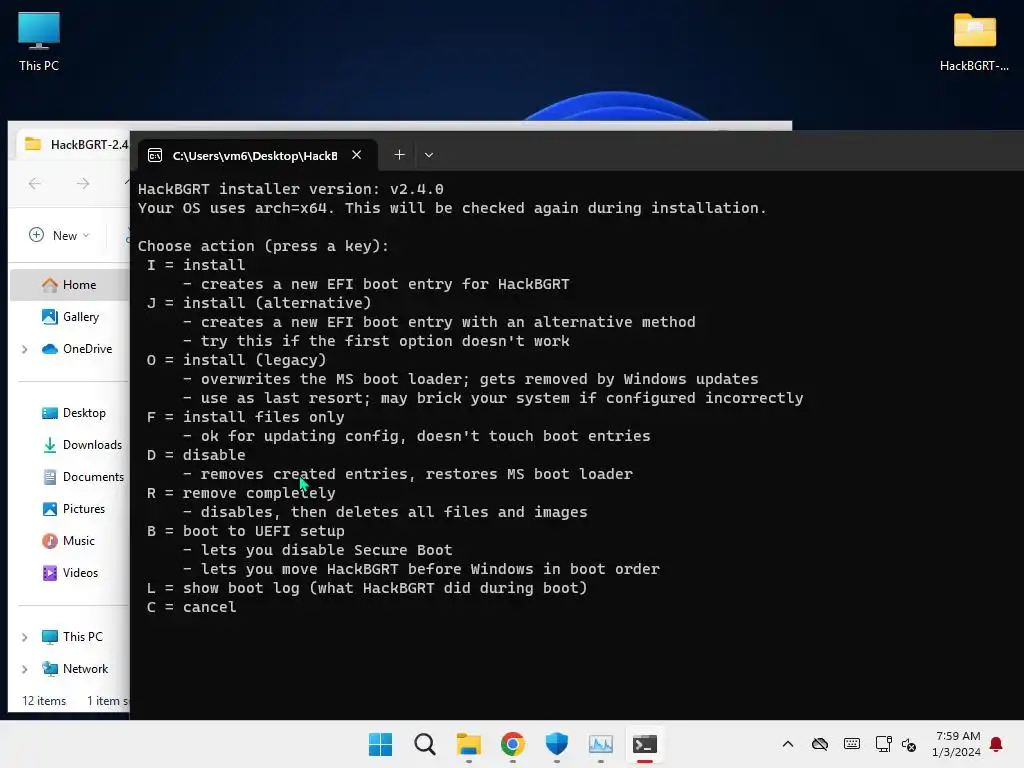Screen dimensions: 1024x768
Task: Expand OneDrive tree node
Action: pyautogui.click(x=25, y=349)
